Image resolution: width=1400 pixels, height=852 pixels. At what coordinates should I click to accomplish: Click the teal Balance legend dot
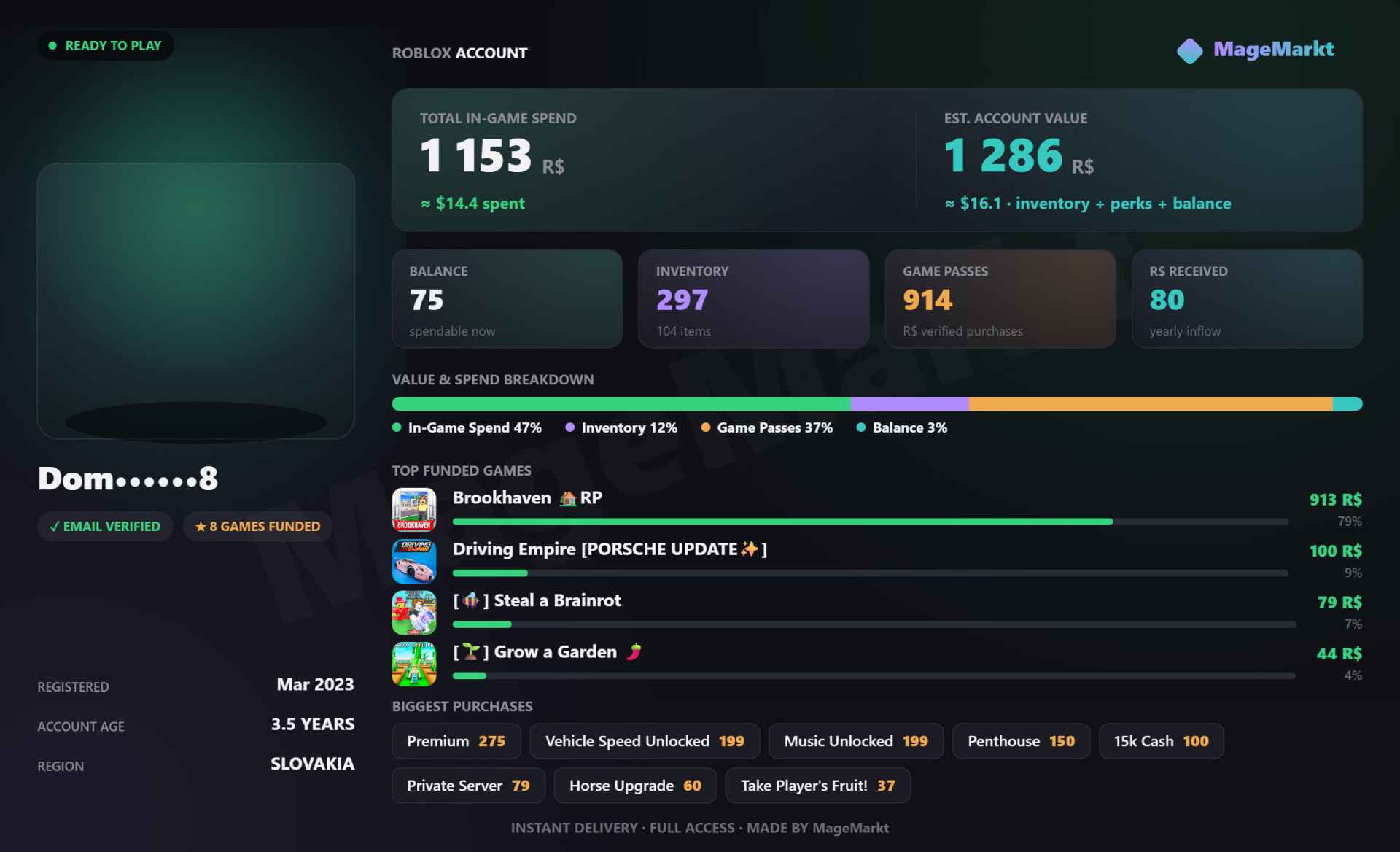861,427
